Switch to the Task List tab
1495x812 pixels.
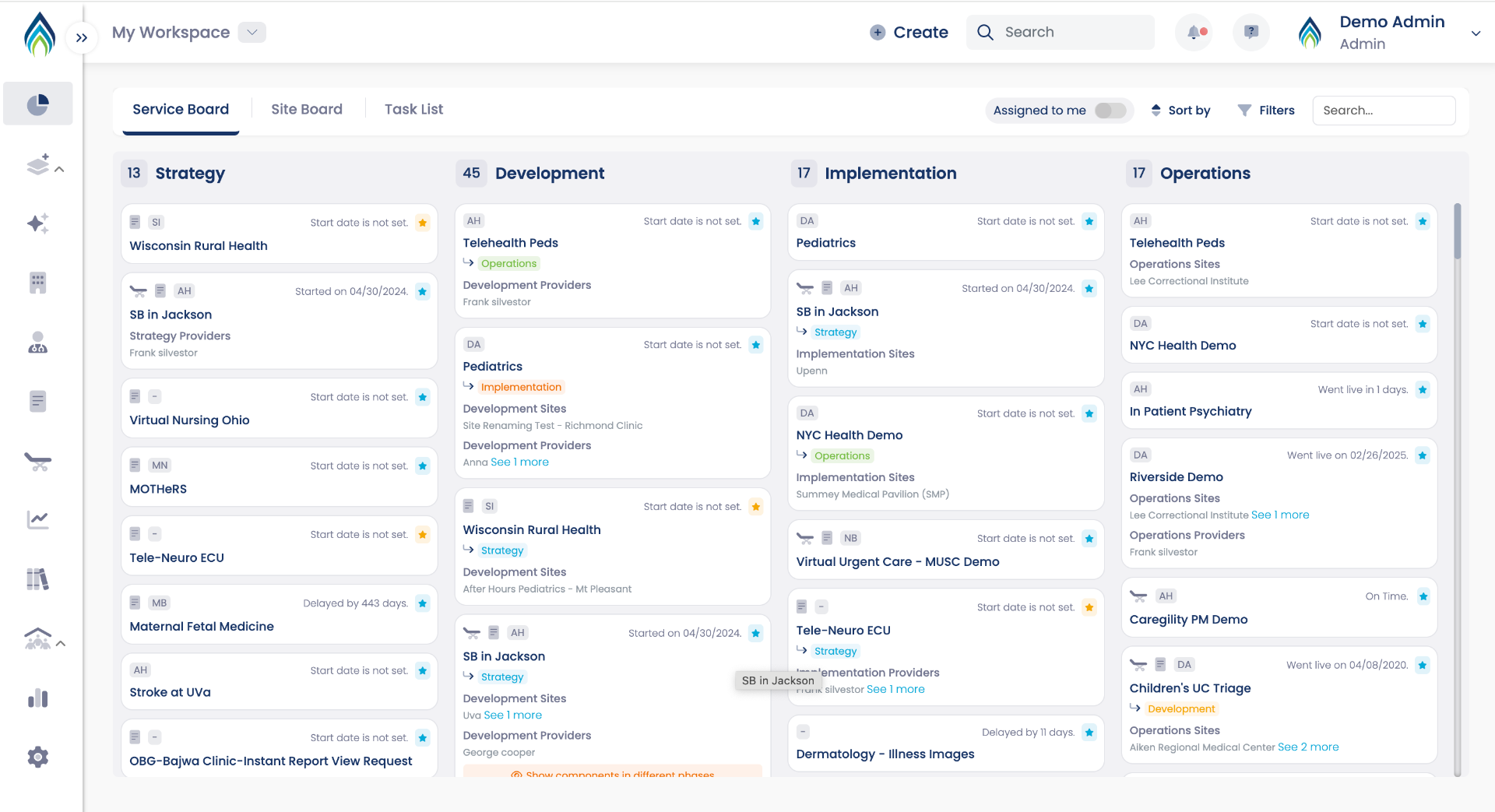(x=413, y=110)
